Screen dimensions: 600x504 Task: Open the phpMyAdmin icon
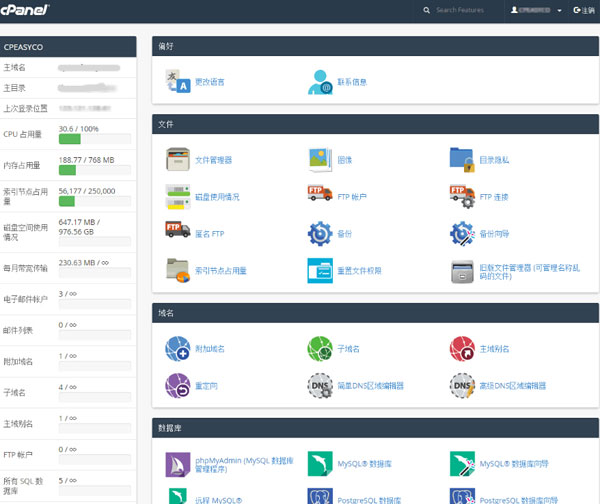click(177, 464)
